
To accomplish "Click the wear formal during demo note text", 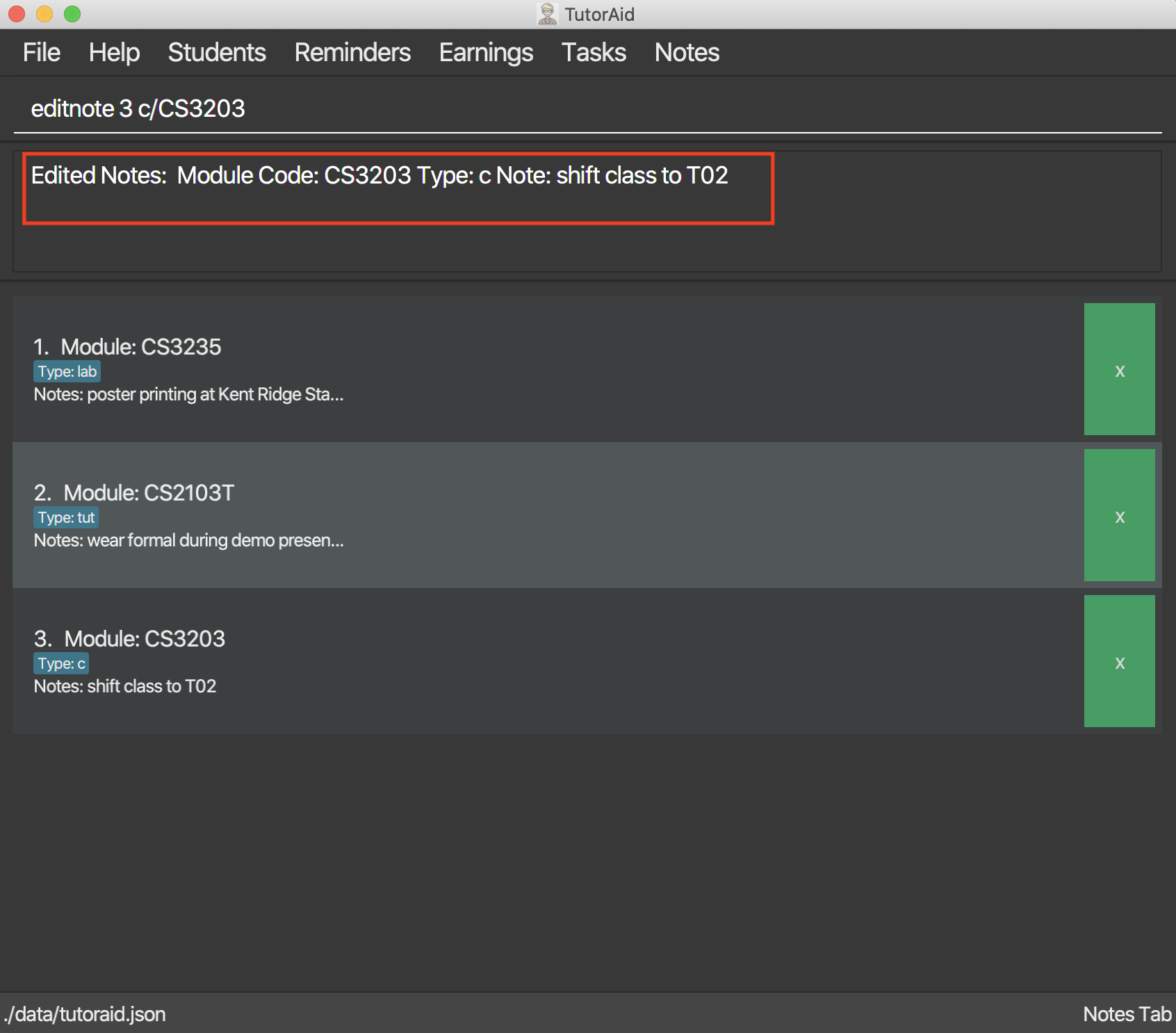I will point(188,541).
